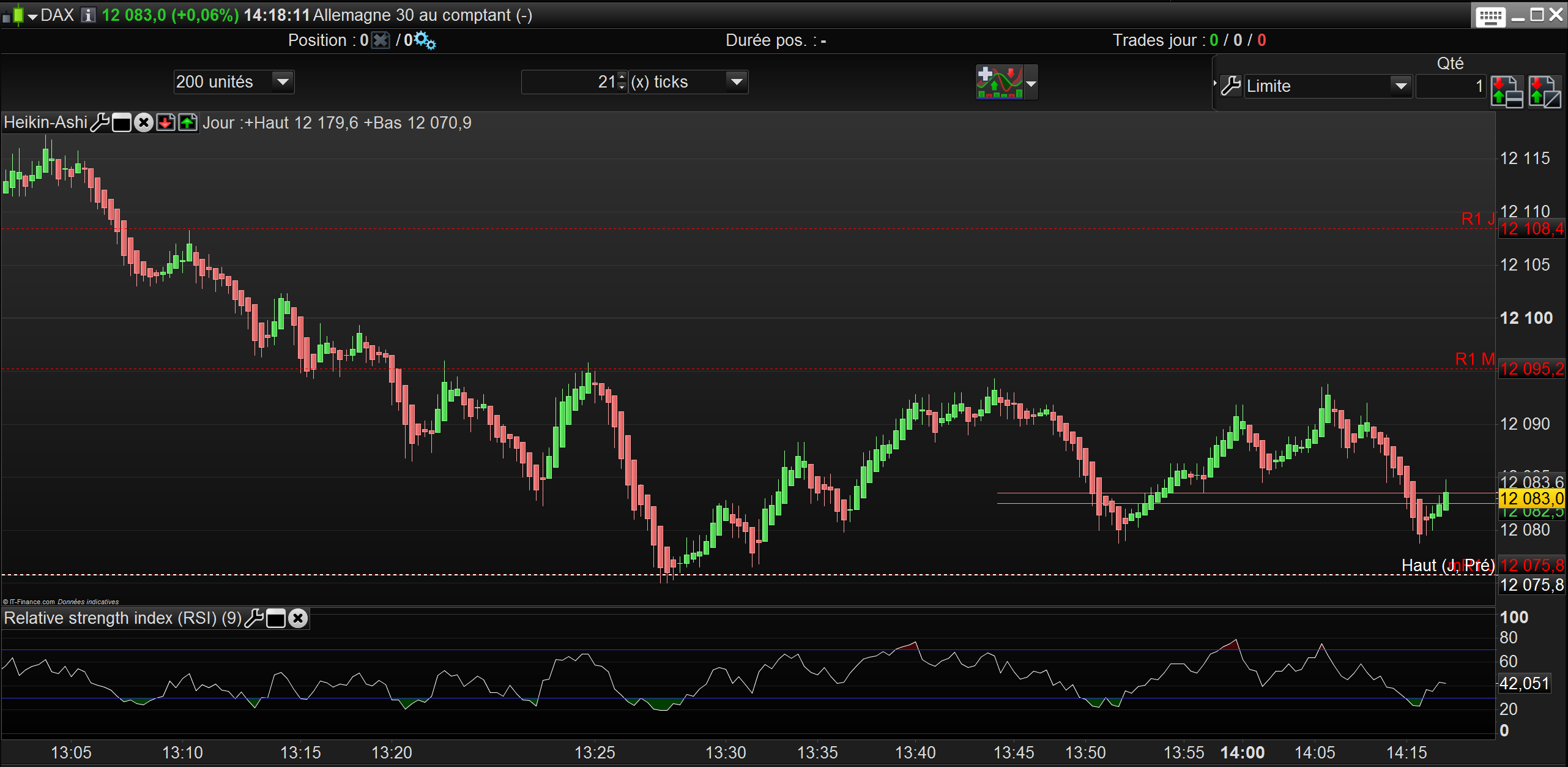Toggle RSI panel window icon
This screenshot has width=1568, height=767.
tap(276, 618)
